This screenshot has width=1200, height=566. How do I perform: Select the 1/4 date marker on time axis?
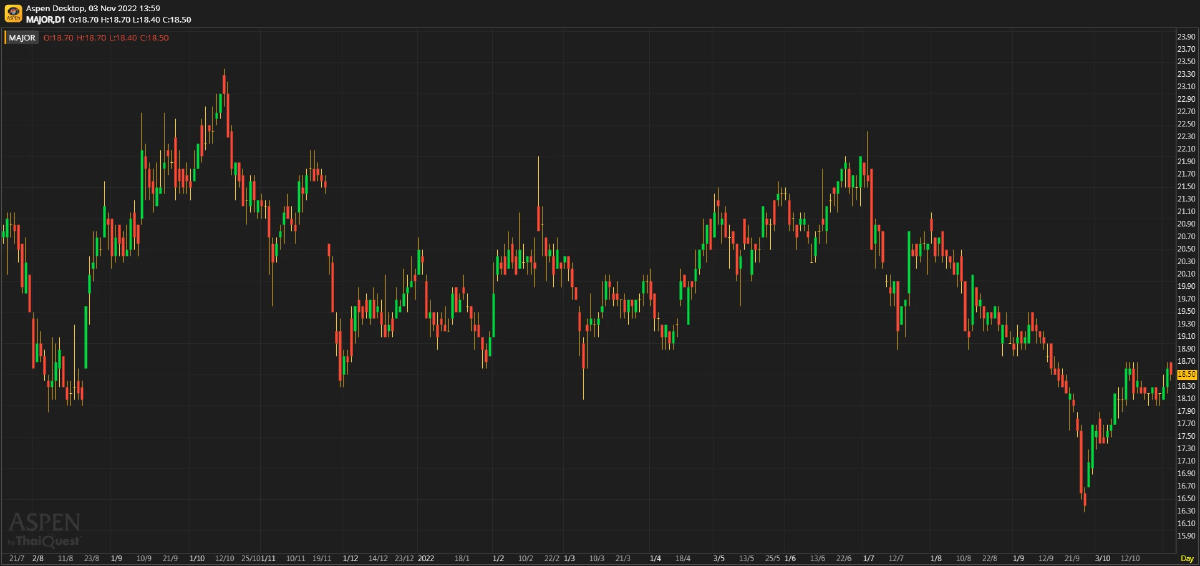[655, 557]
